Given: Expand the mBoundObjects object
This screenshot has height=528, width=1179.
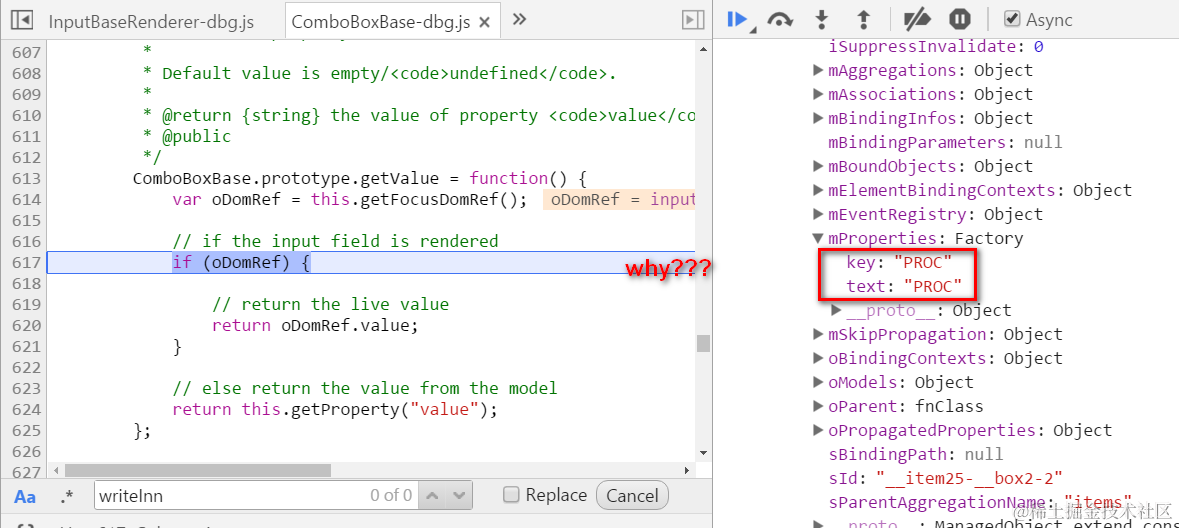Looking at the screenshot, I should coord(819,166).
